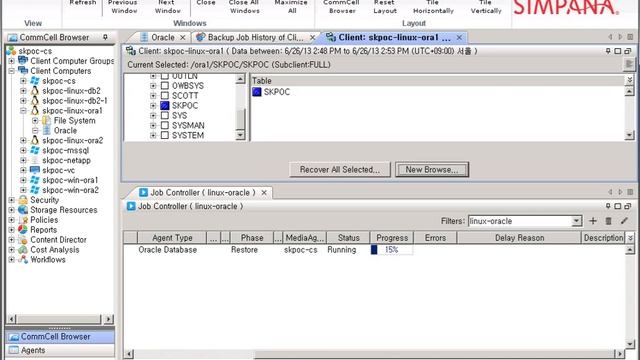The height and width of the screenshot is (360, 640).
Task: Check the SYSTEM checkbox
Action: click(165, 135)
